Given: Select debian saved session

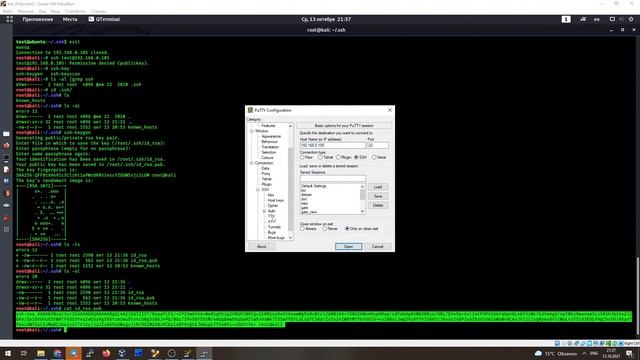Looking at the screenshot, I should click(x=307, y=195).
